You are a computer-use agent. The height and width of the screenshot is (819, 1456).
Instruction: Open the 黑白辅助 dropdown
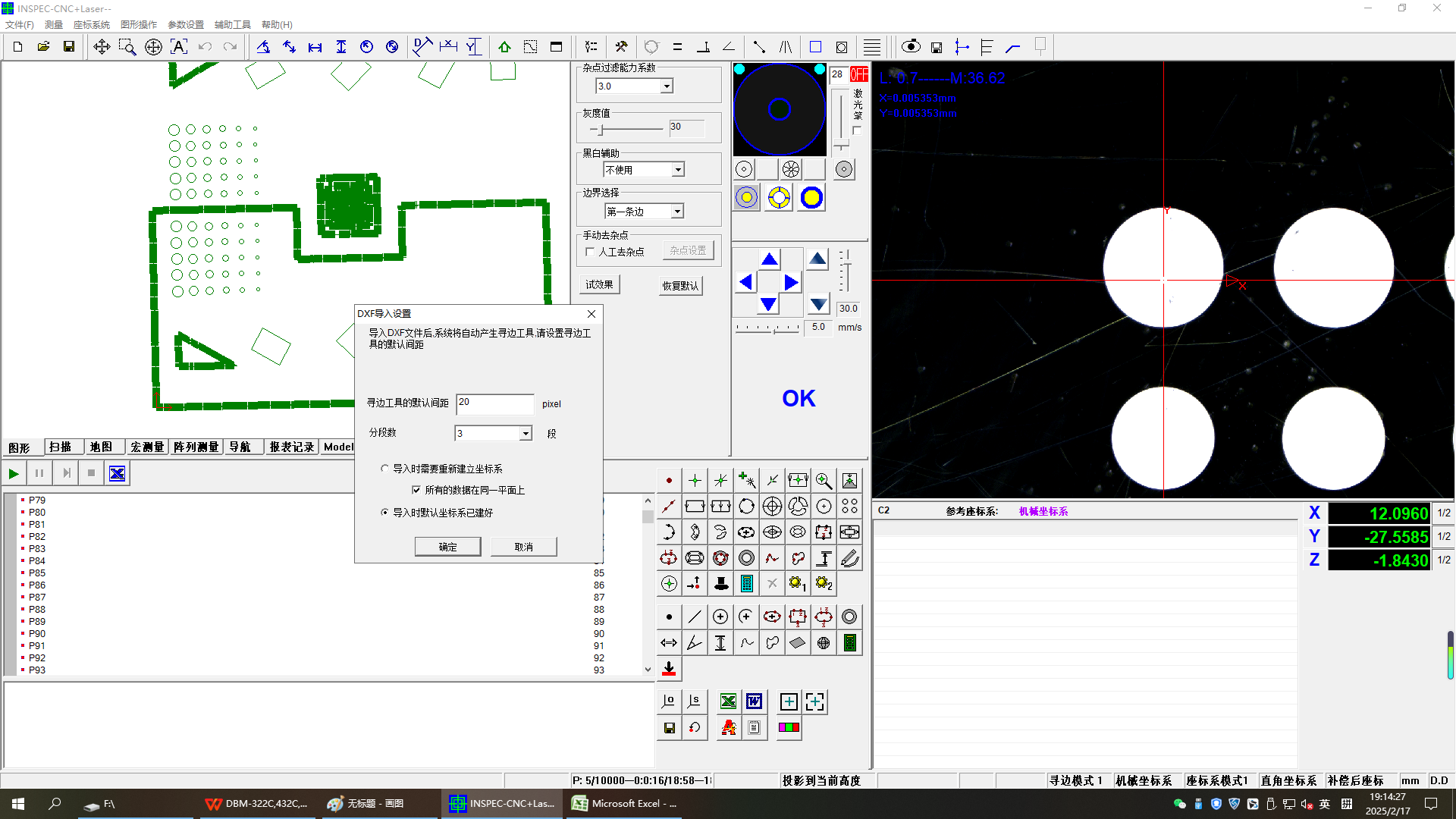[678, 170]
